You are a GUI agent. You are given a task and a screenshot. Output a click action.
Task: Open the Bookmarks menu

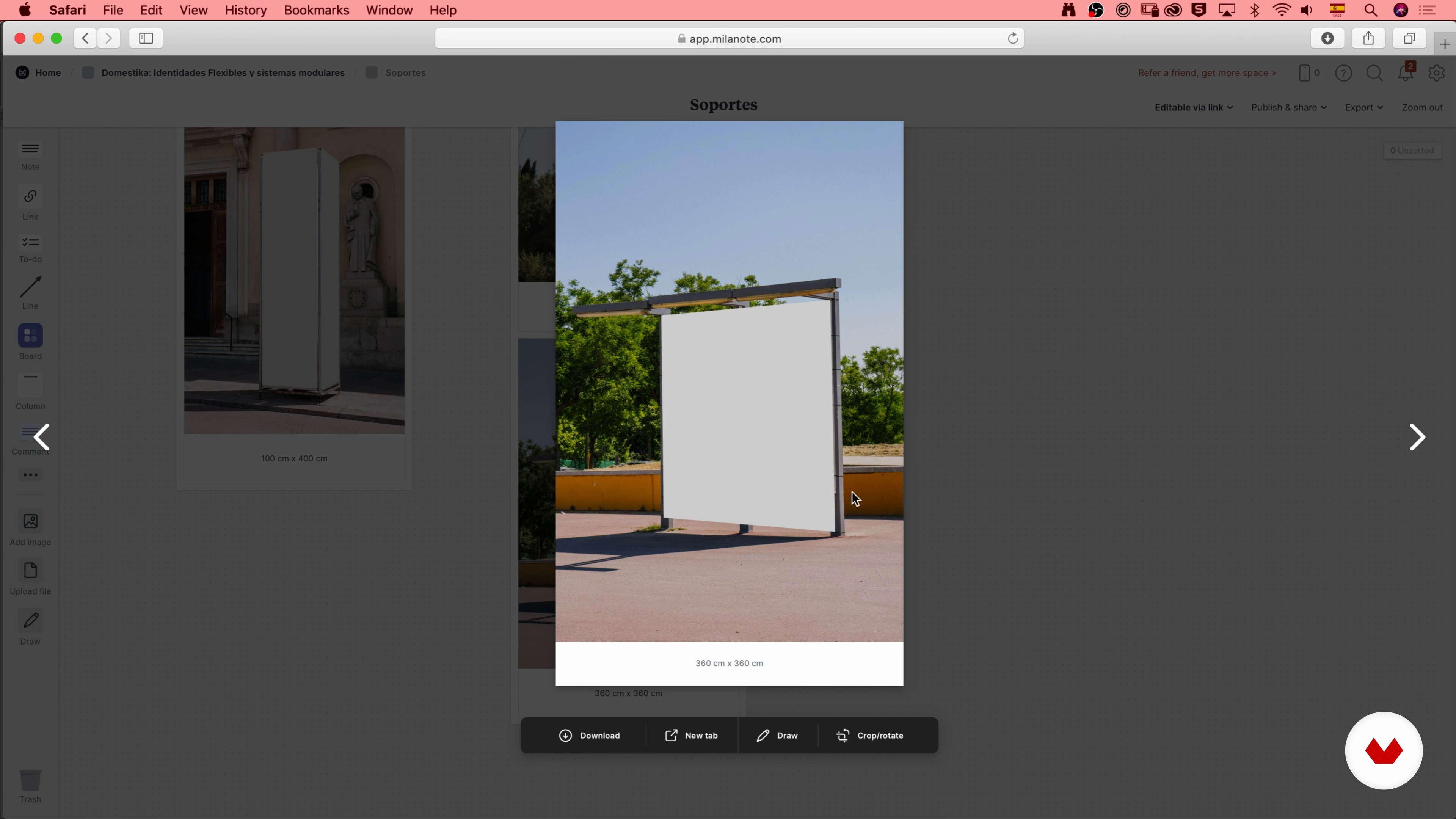317,10
